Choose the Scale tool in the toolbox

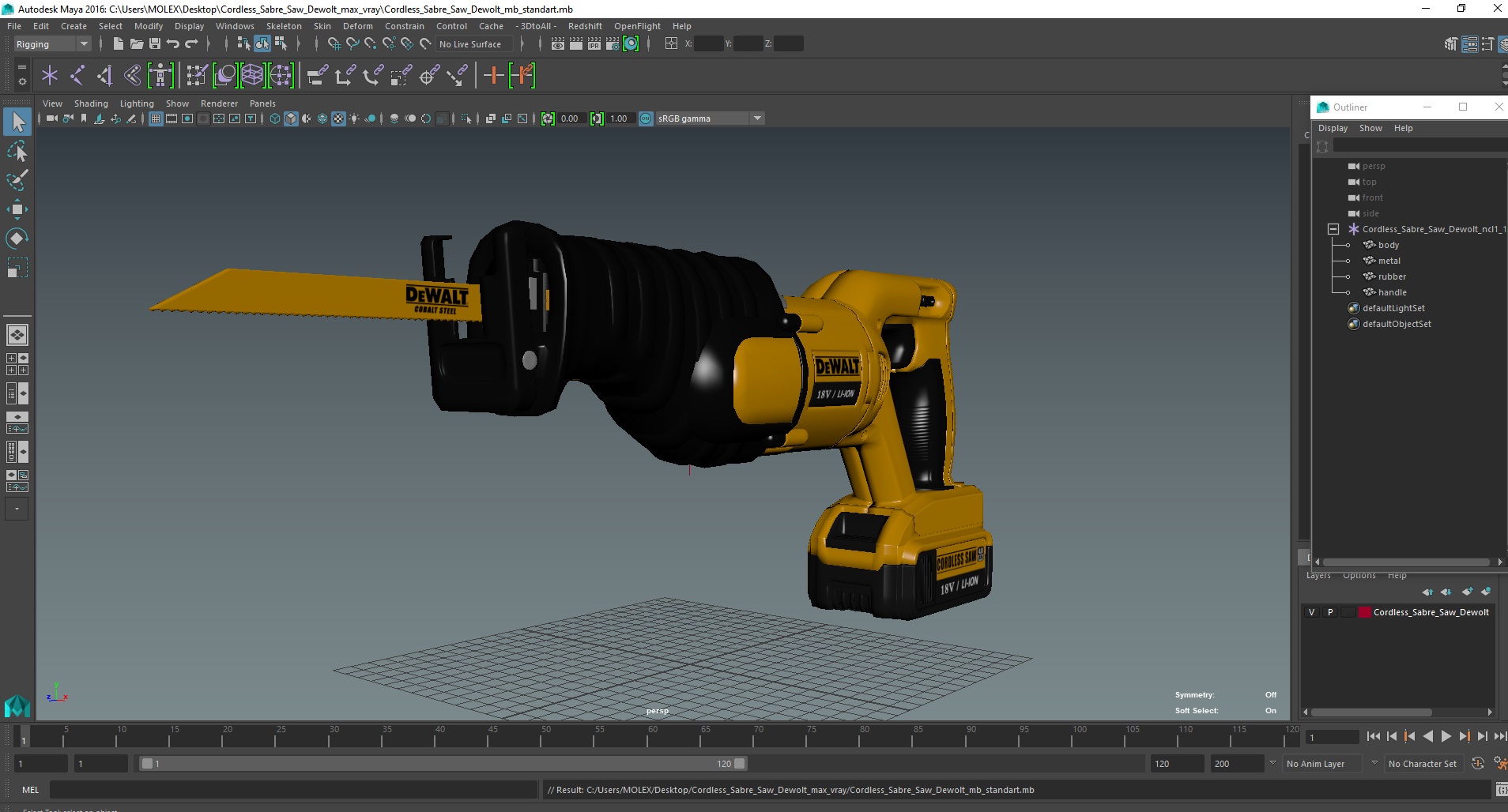[x=17, y=268]
